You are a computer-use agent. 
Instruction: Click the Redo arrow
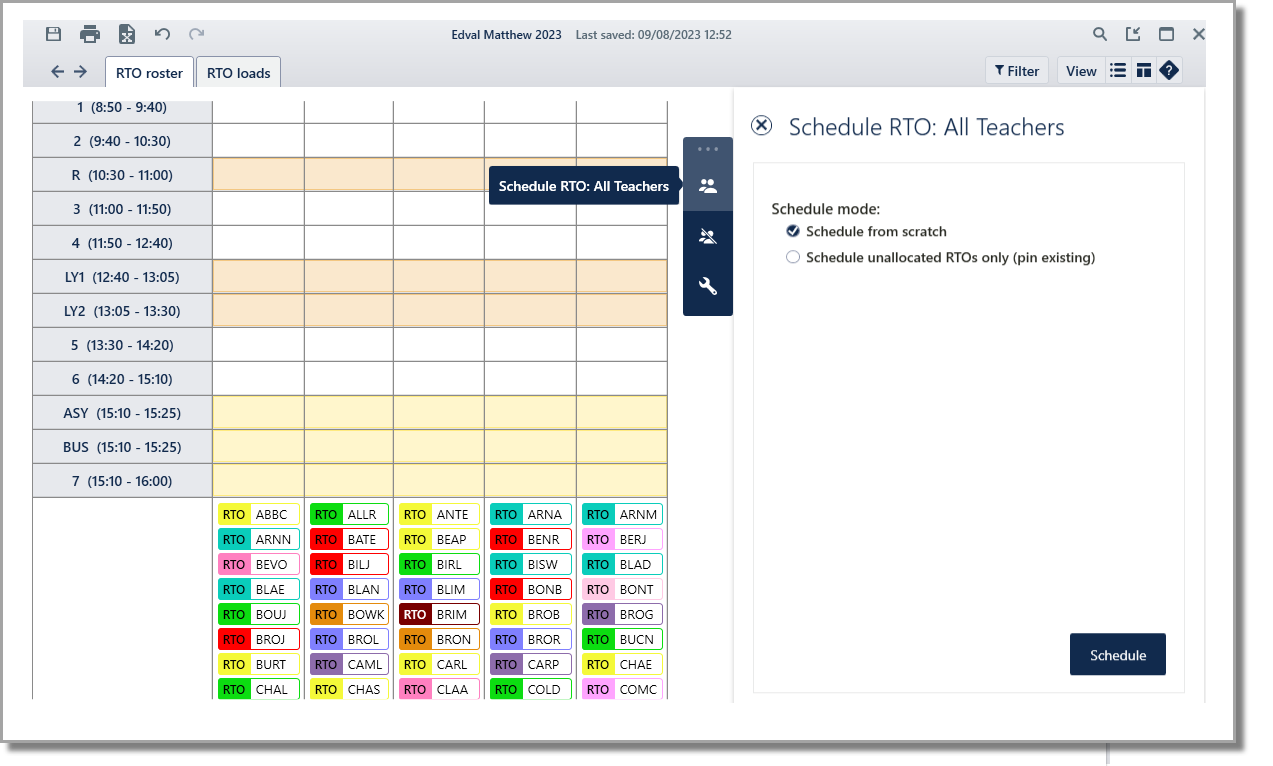tap(197, 34)
